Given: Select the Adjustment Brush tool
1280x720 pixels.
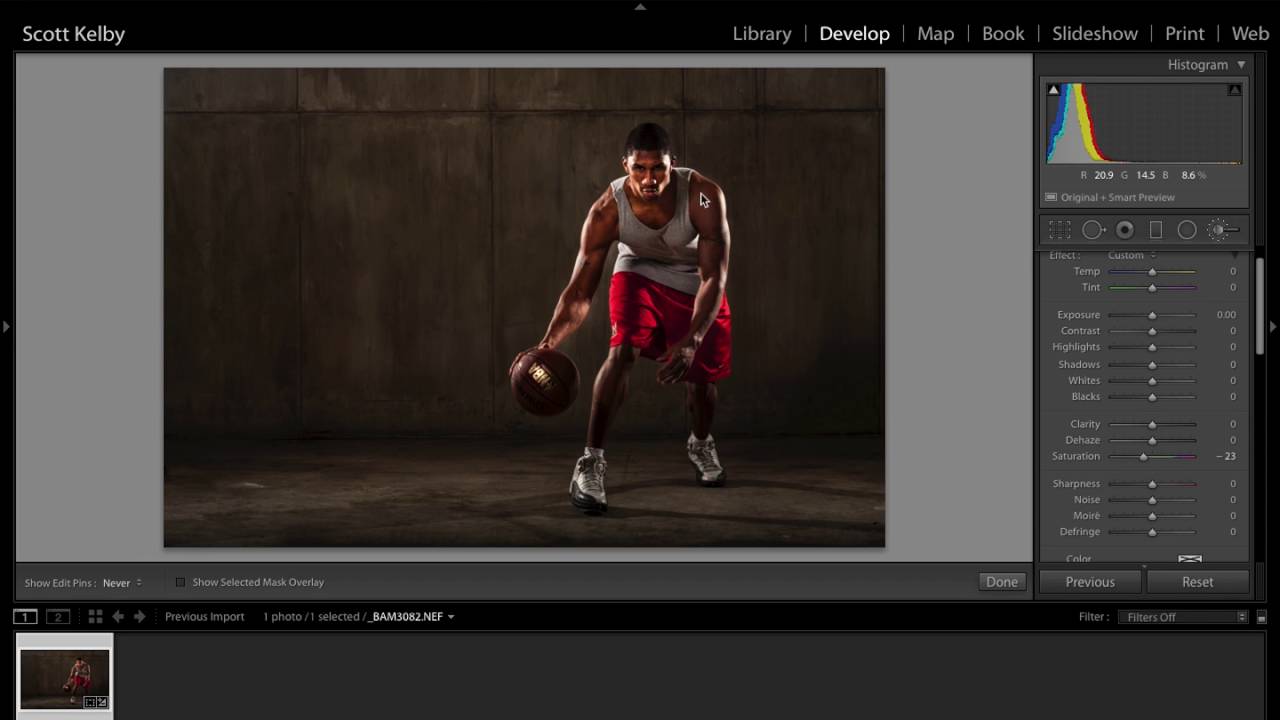Looking at the screenshot, I should [x=1223, y=230].
